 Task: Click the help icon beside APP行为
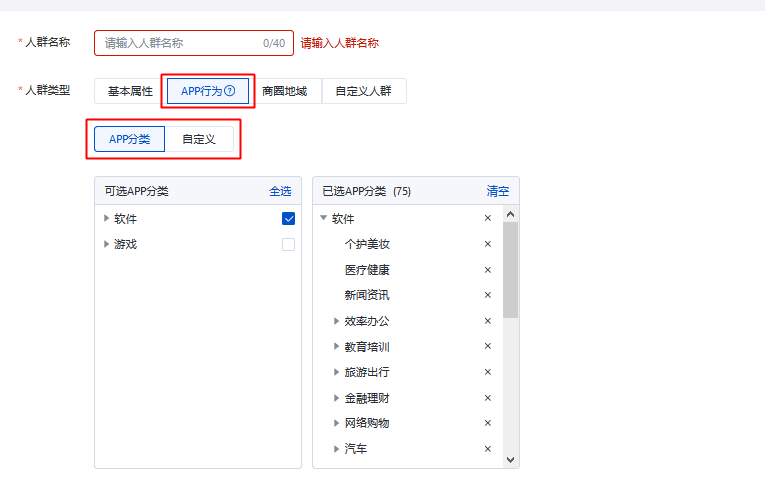[x=230, y=91]
